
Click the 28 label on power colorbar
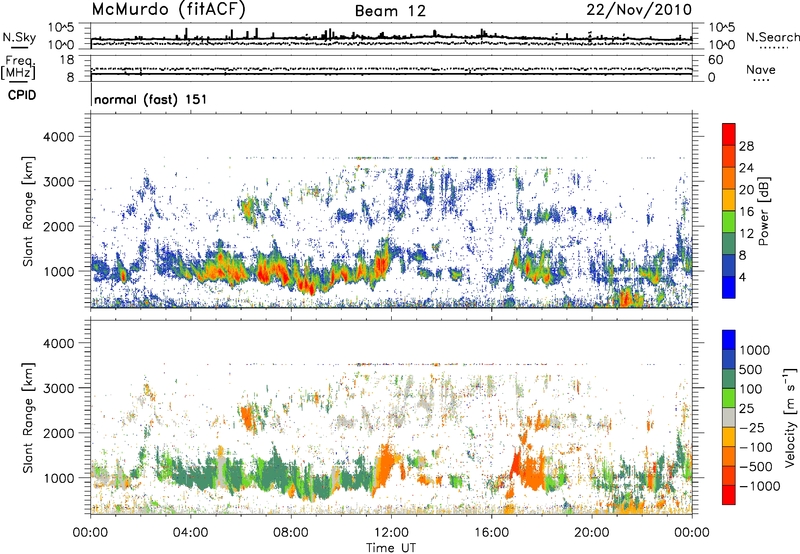[746, 146]
